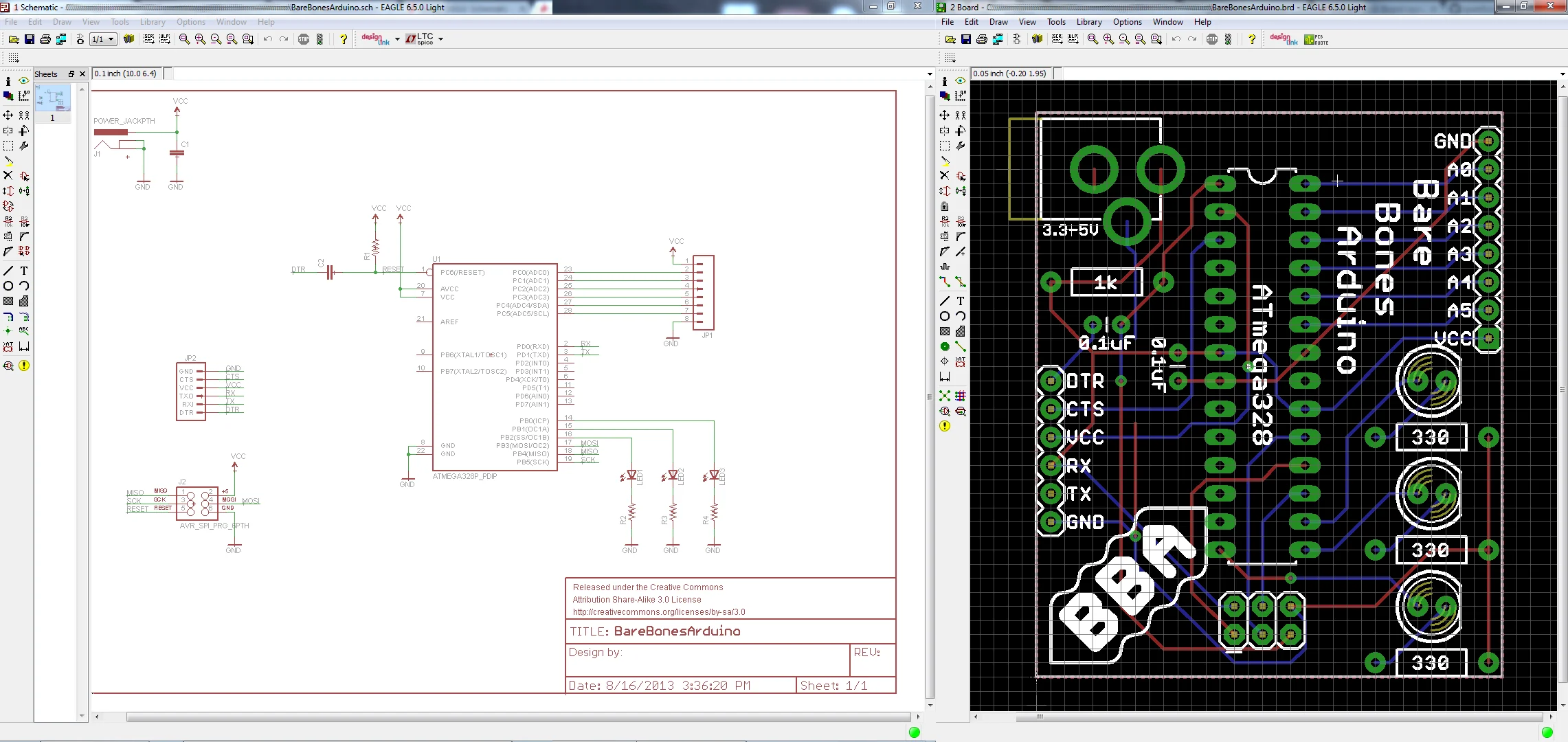Click the Save icon in the Schematic toolbar
Viewport: 1568px width, 742px height.
[x=30, y=39]
